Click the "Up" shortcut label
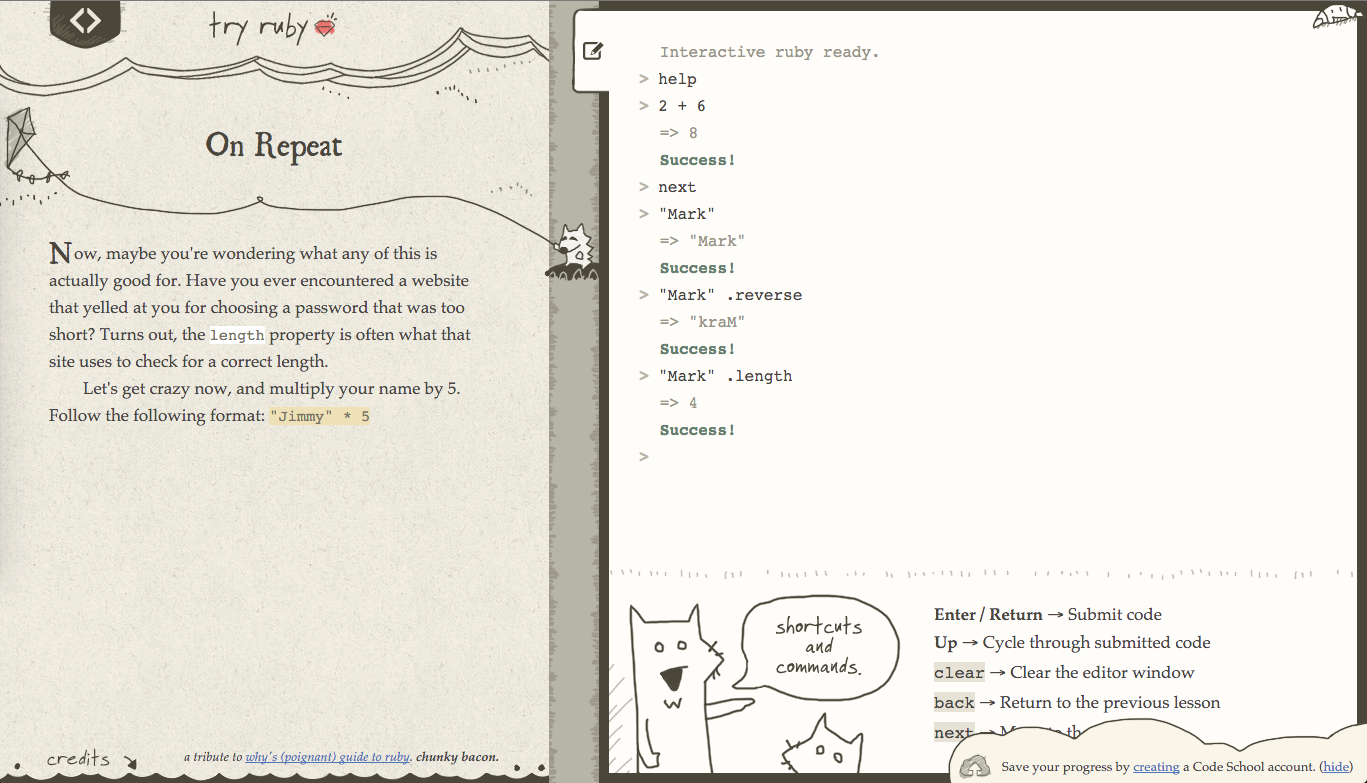The image size is (1367, 783). point(946,643)
